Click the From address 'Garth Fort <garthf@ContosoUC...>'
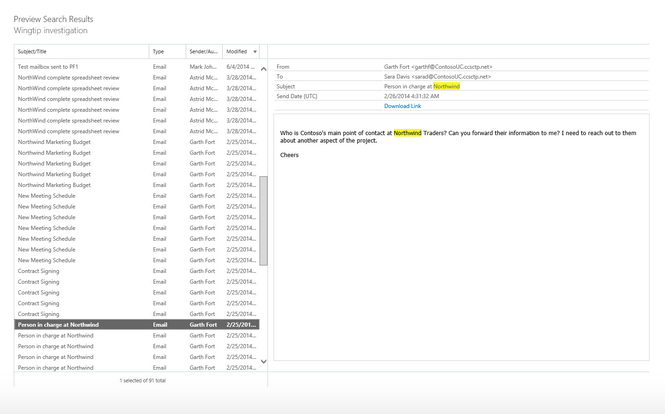The image size is (665, 414). [x=438, y=67]
